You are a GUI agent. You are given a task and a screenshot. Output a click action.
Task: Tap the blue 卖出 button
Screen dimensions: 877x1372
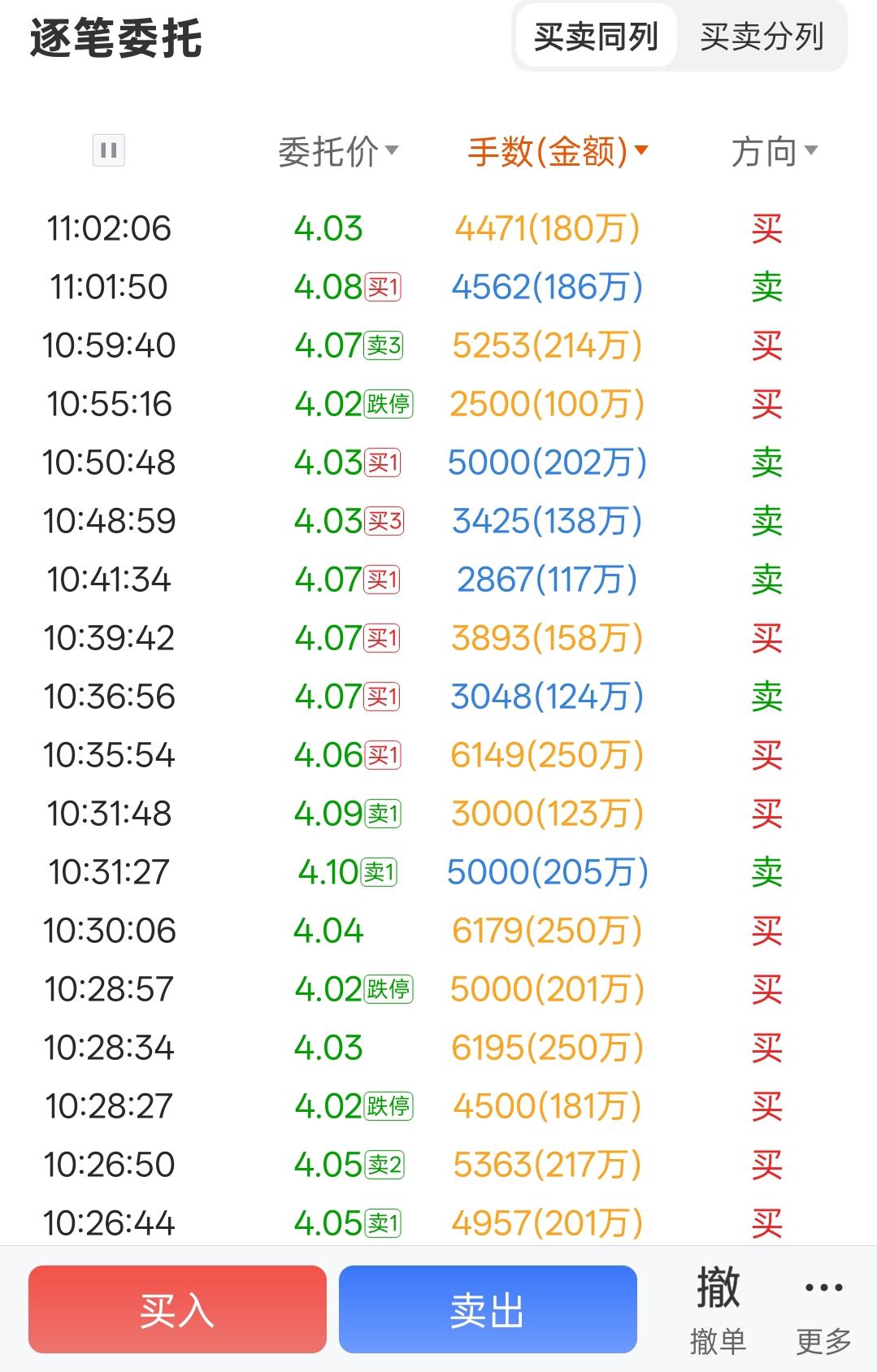click(488, 1309)
